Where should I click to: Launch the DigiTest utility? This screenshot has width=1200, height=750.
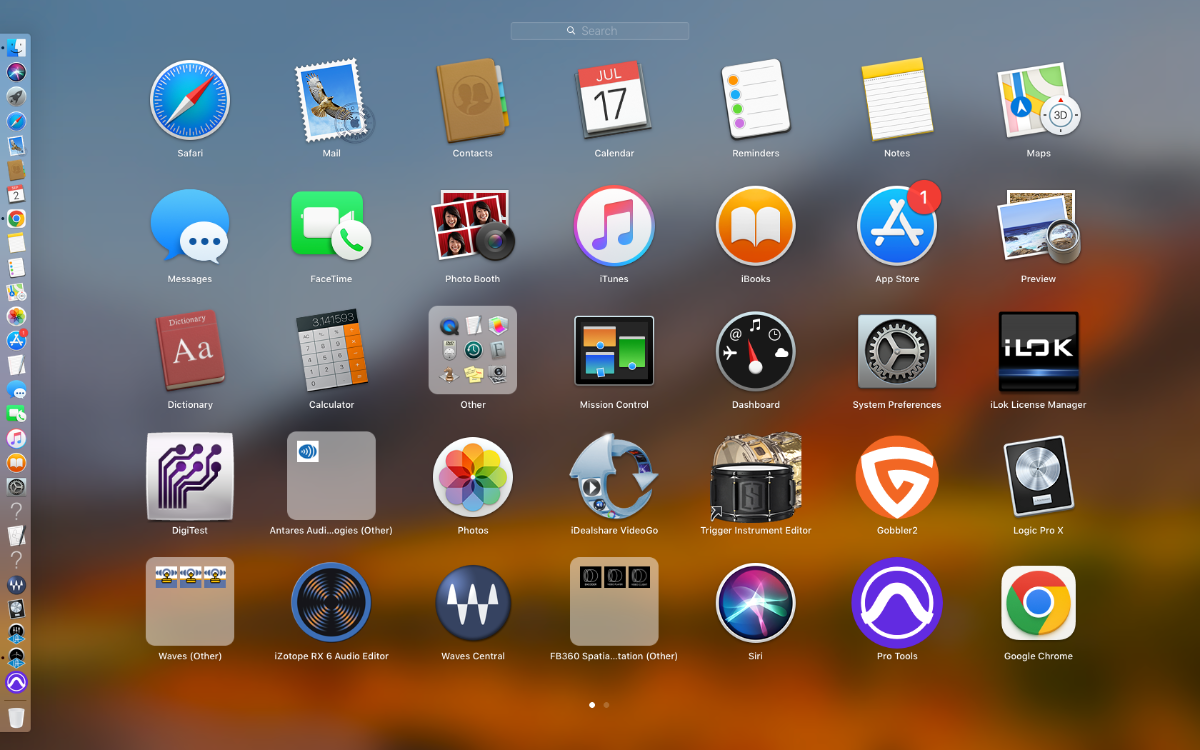tap(190, 477)
